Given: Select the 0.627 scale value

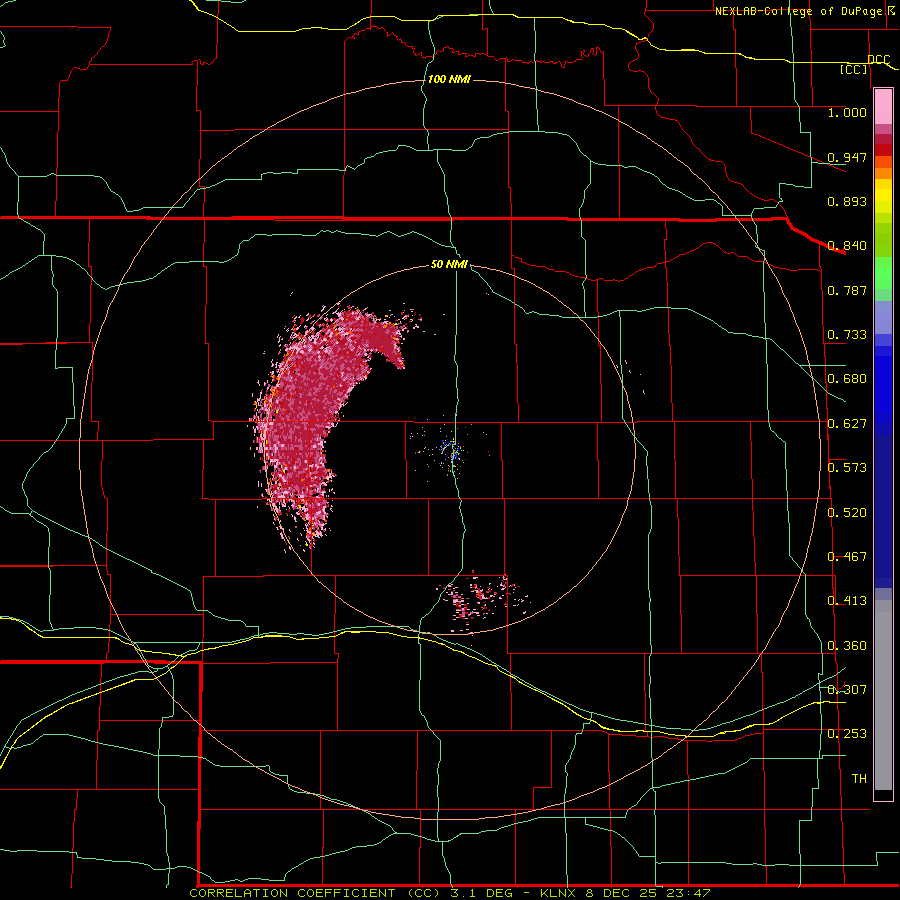Looking at the screenshot, I should click(847, 424).
